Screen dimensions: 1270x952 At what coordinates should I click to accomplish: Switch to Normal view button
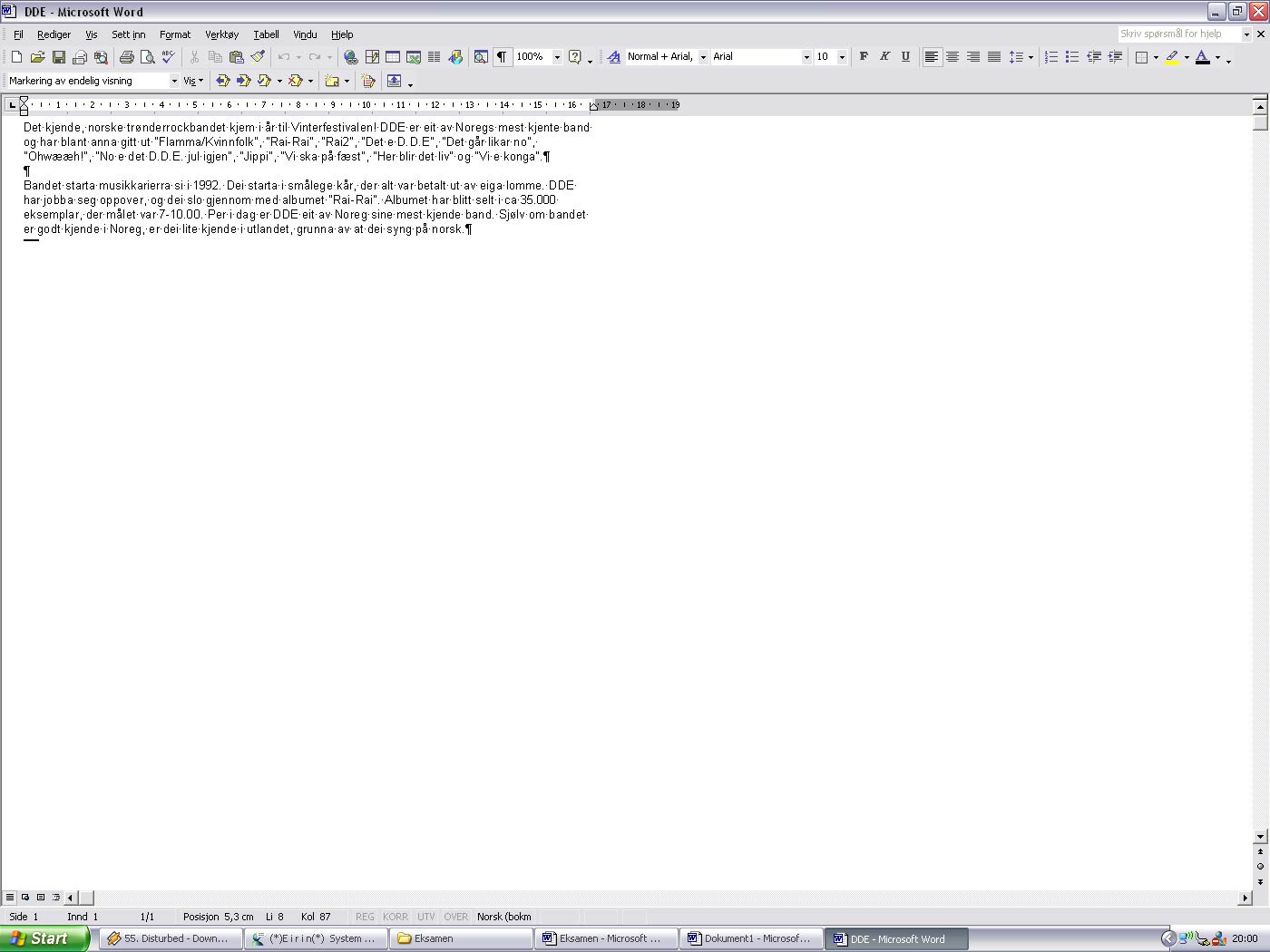tap(10, 898)
